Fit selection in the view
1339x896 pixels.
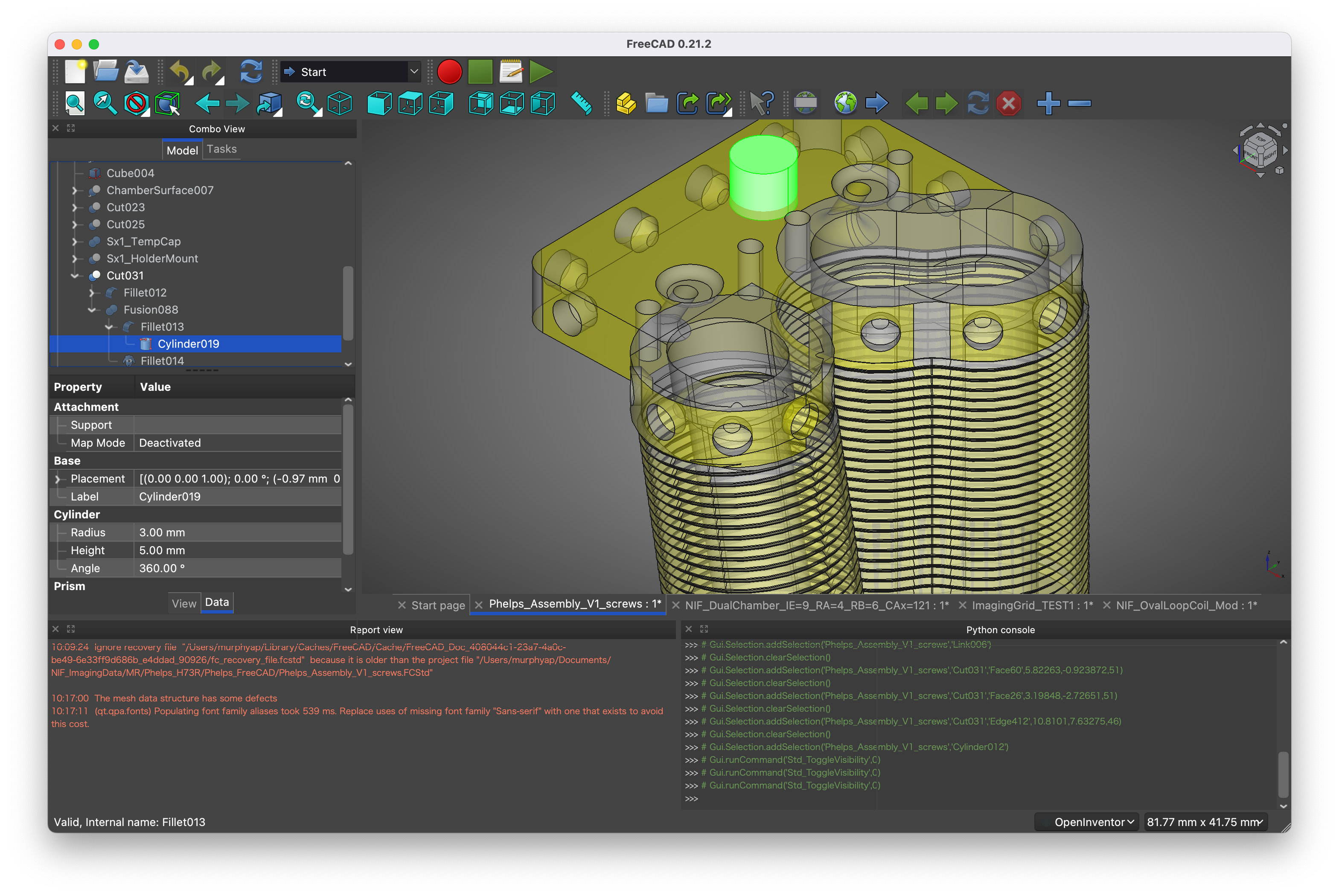click(105, 103)
